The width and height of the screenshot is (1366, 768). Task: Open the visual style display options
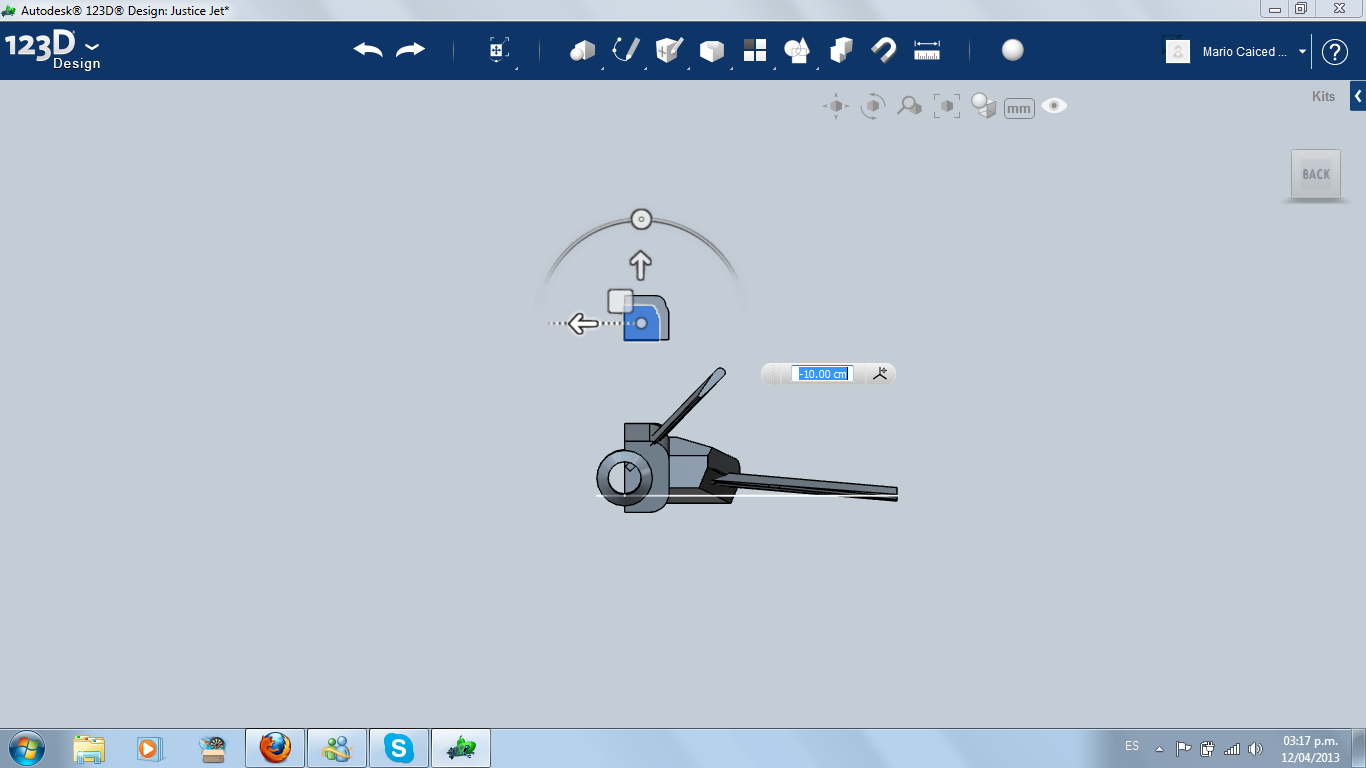pos(984,106)
